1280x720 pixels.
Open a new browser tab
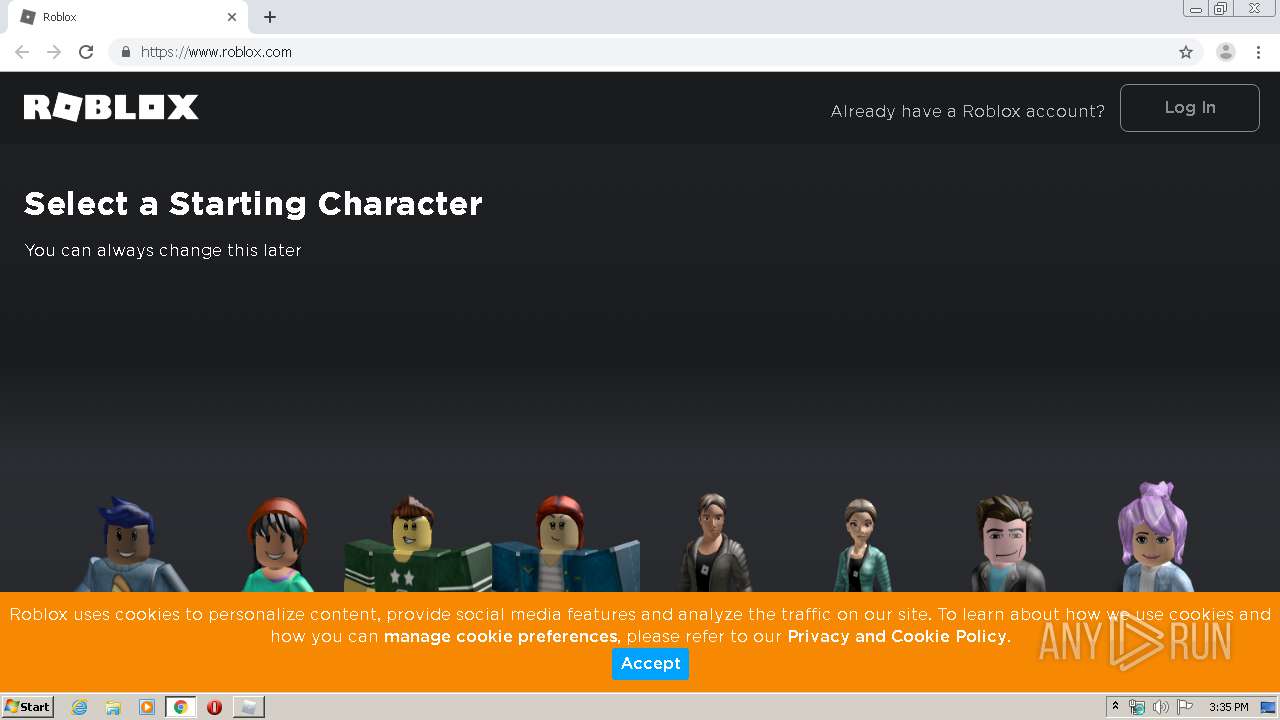[x=270, y=17]
